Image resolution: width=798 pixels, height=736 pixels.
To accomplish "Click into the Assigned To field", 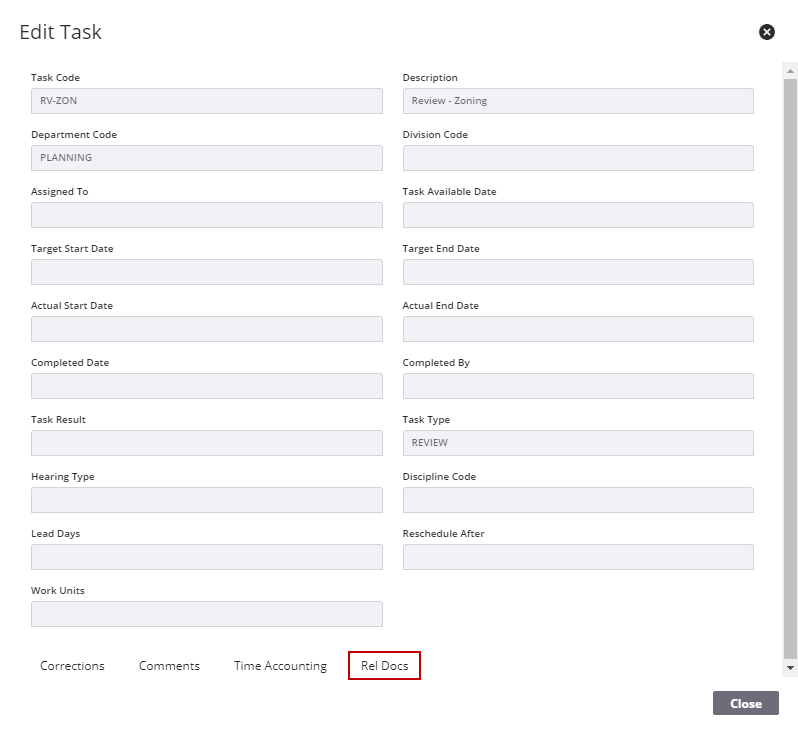I will tap(206, 215).
